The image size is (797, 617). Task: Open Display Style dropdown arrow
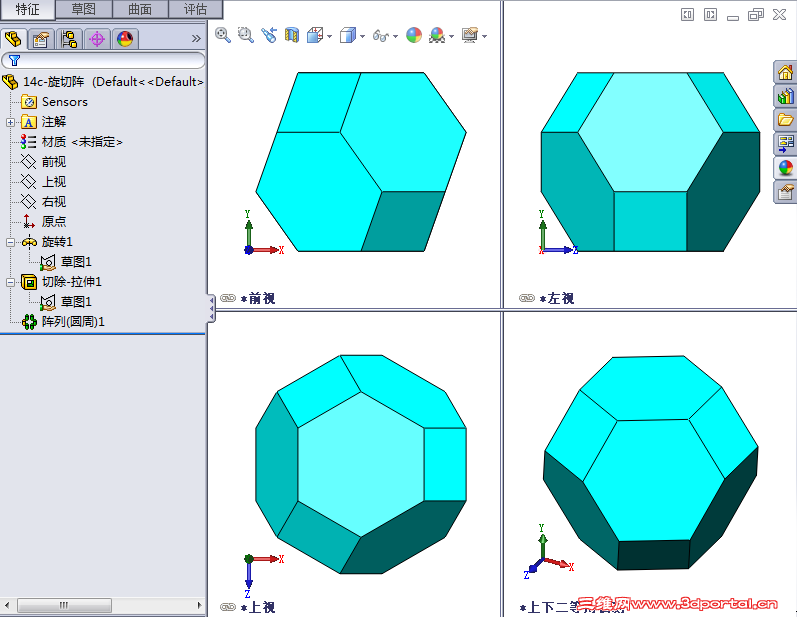[x=362, y=36]
